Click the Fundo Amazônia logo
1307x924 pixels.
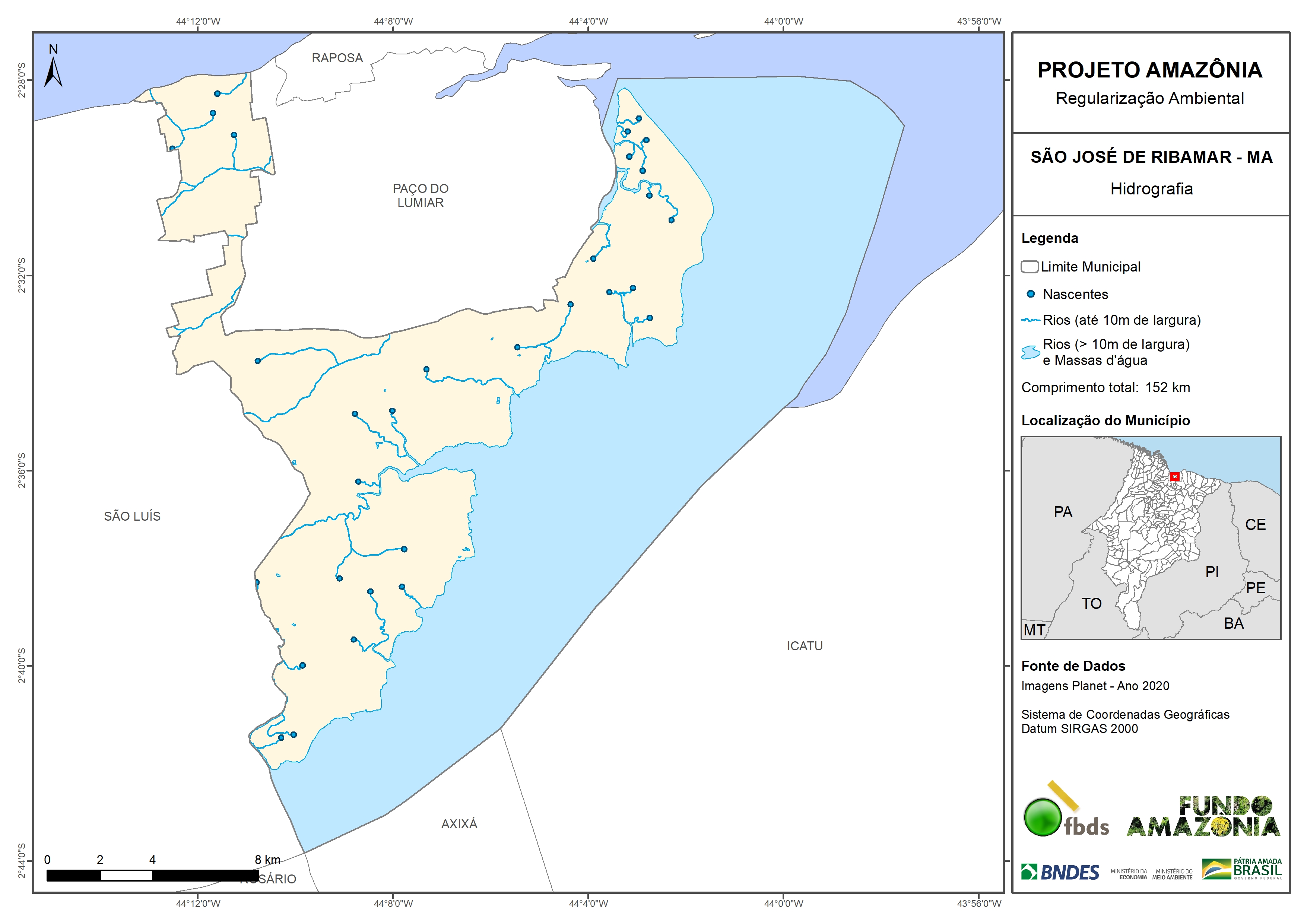1203,817
